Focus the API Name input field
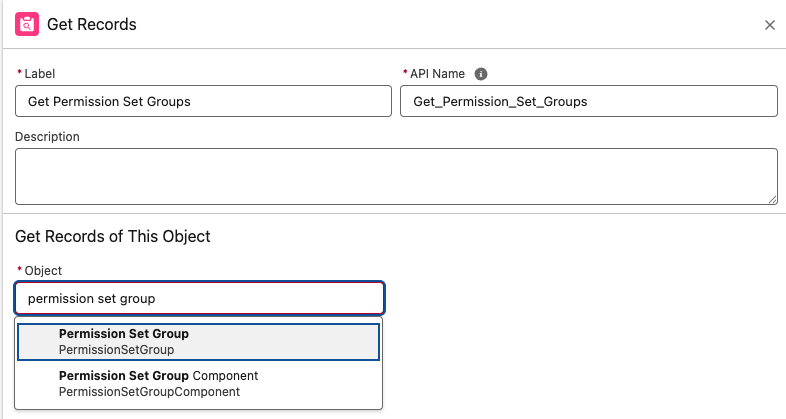 point(588,101)
